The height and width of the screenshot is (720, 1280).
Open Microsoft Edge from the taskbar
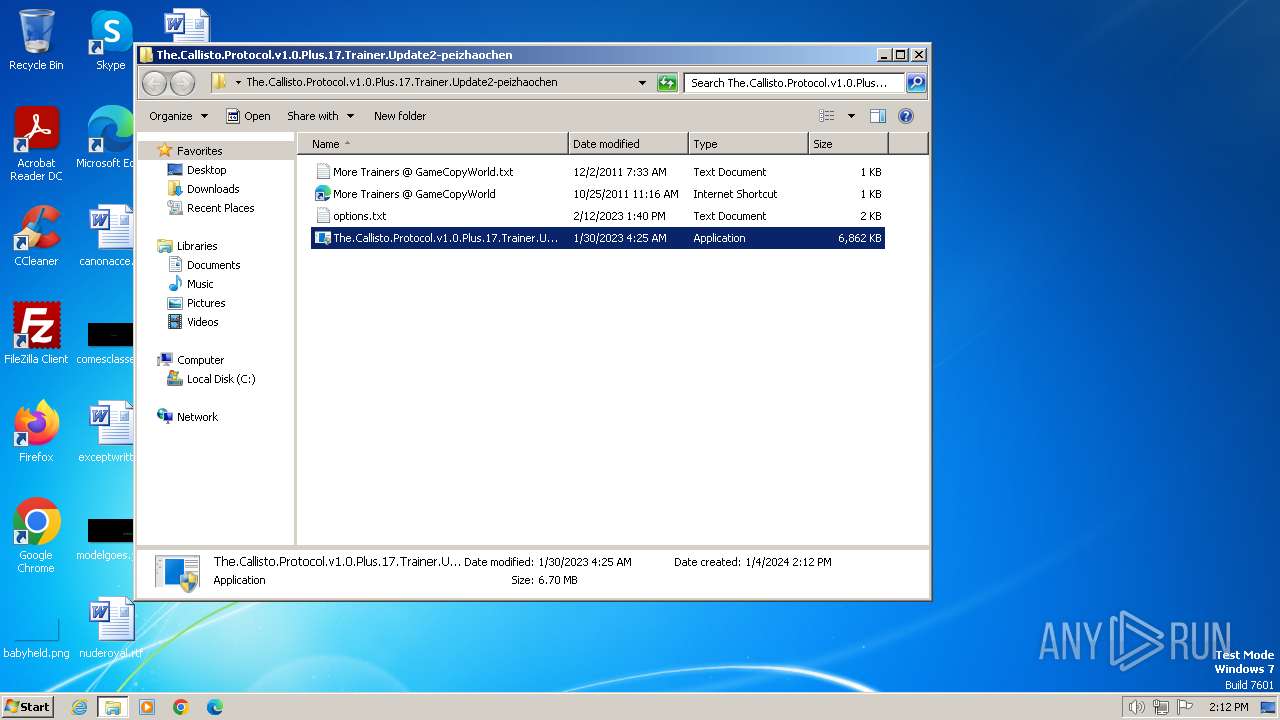pos(214,707)
